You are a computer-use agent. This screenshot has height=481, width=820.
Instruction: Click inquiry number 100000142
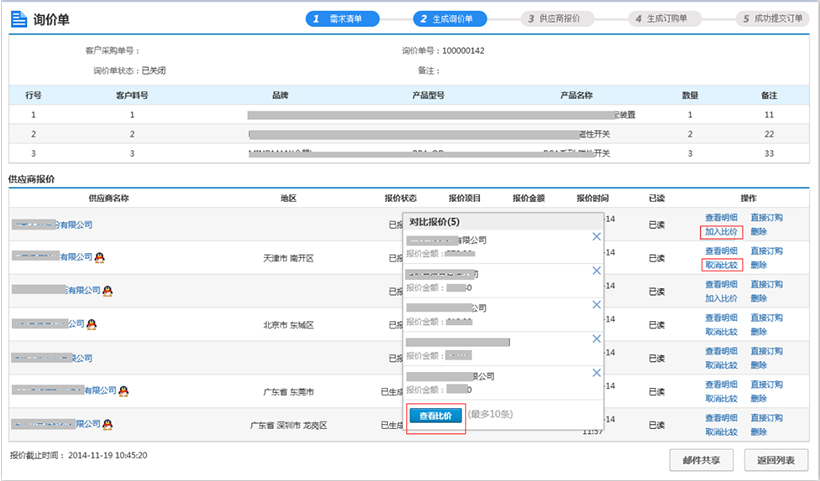(463, 51)
